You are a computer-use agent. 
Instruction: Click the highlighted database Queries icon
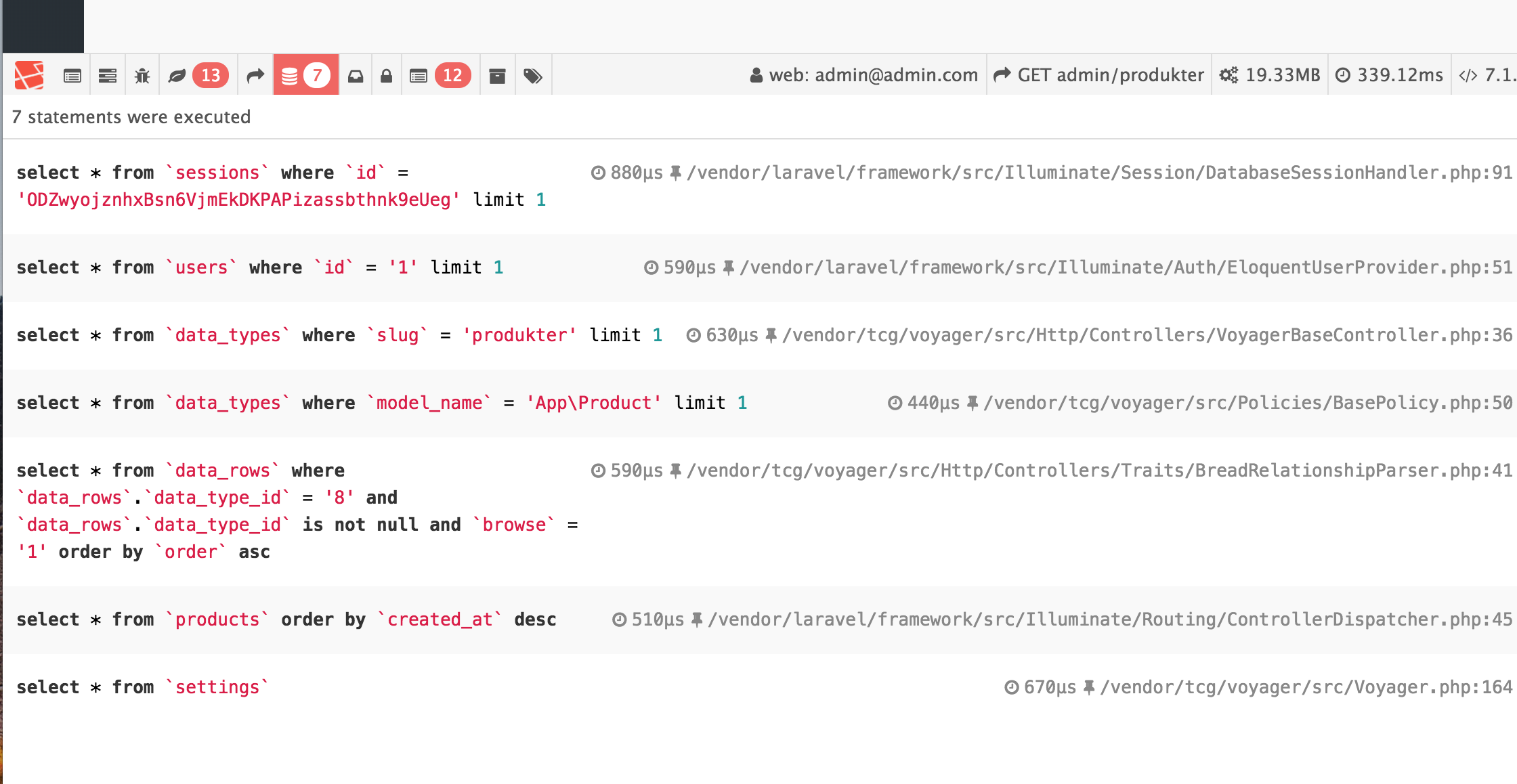[305, 74]
